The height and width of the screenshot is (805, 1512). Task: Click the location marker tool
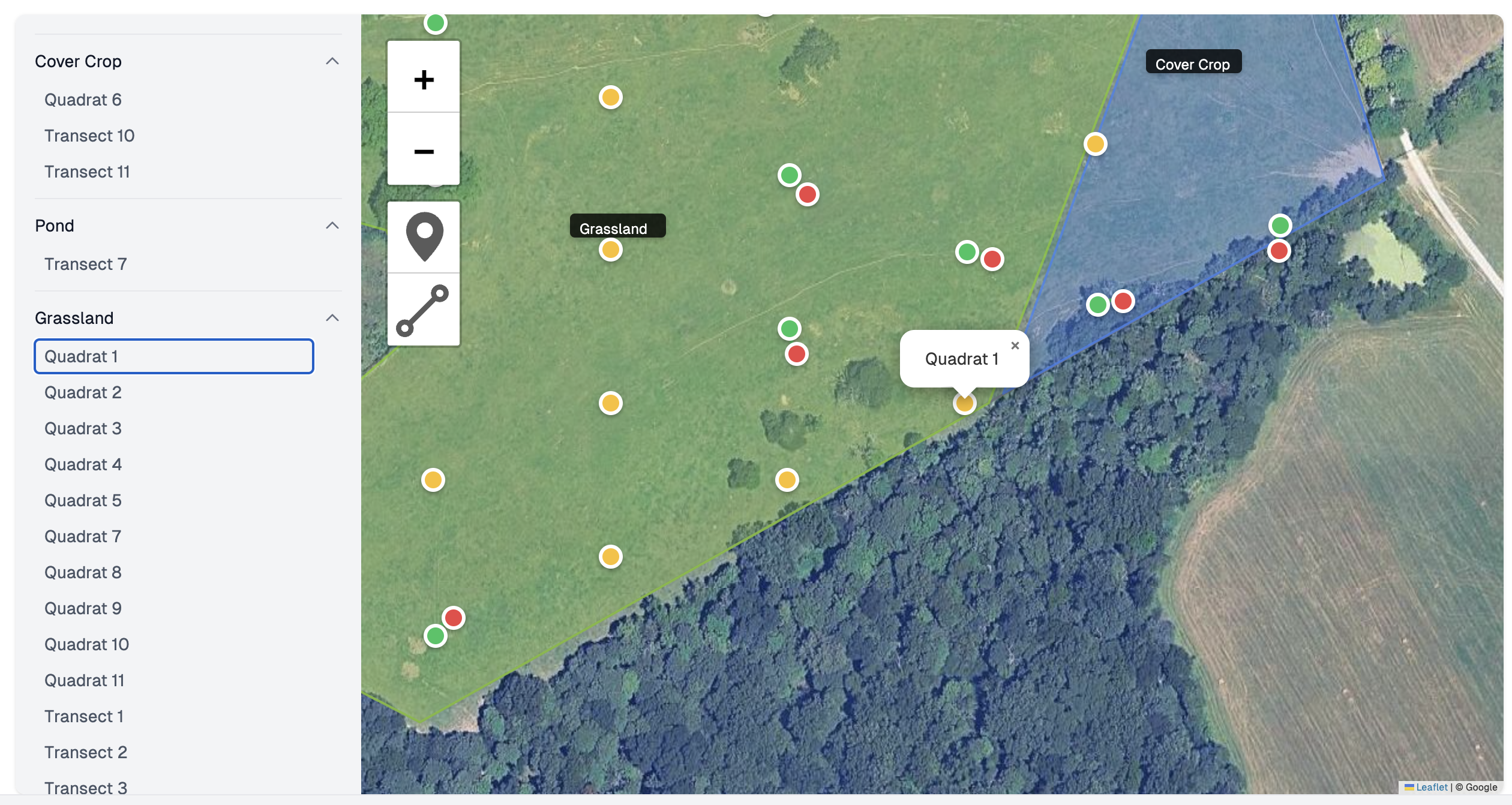click(424, 237)
